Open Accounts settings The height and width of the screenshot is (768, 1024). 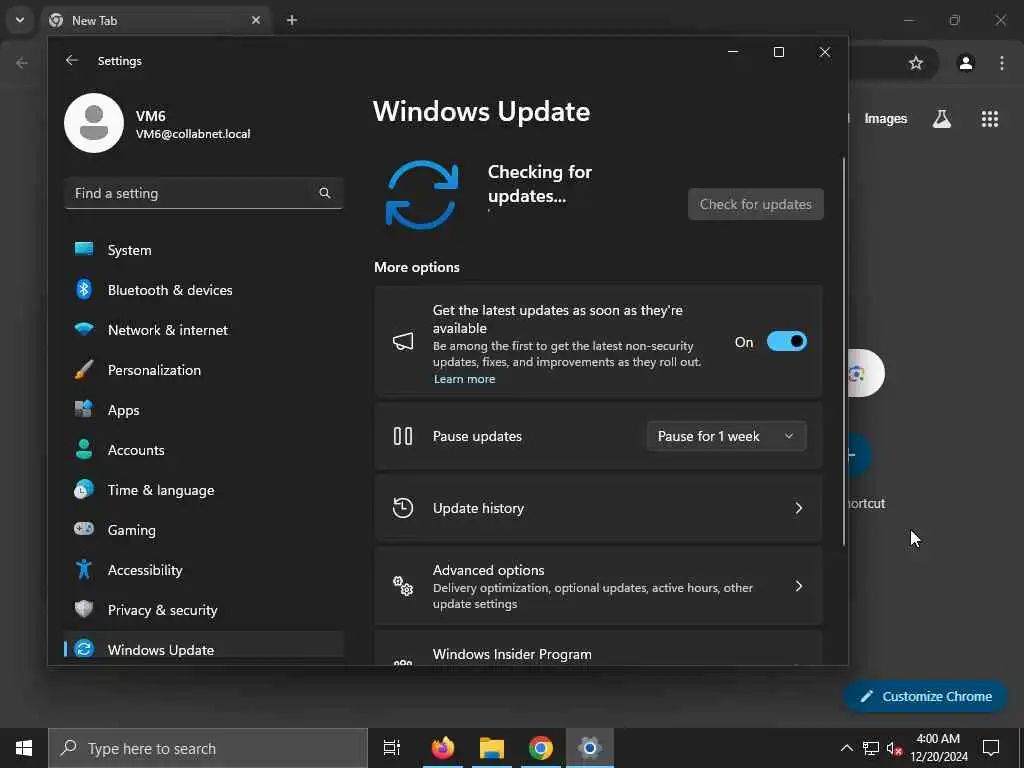[204, 450]
